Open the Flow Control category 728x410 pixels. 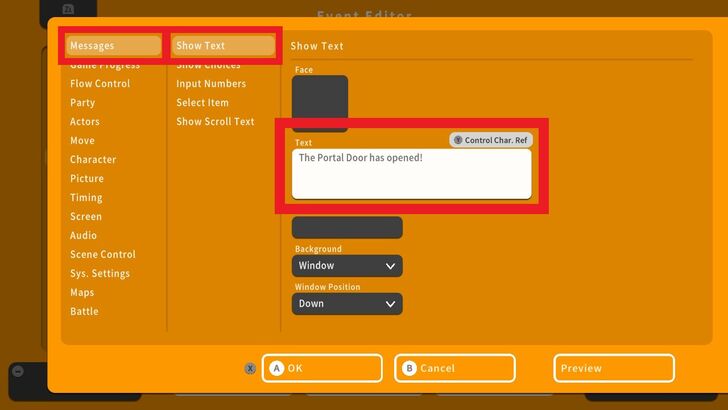(100, 84)
